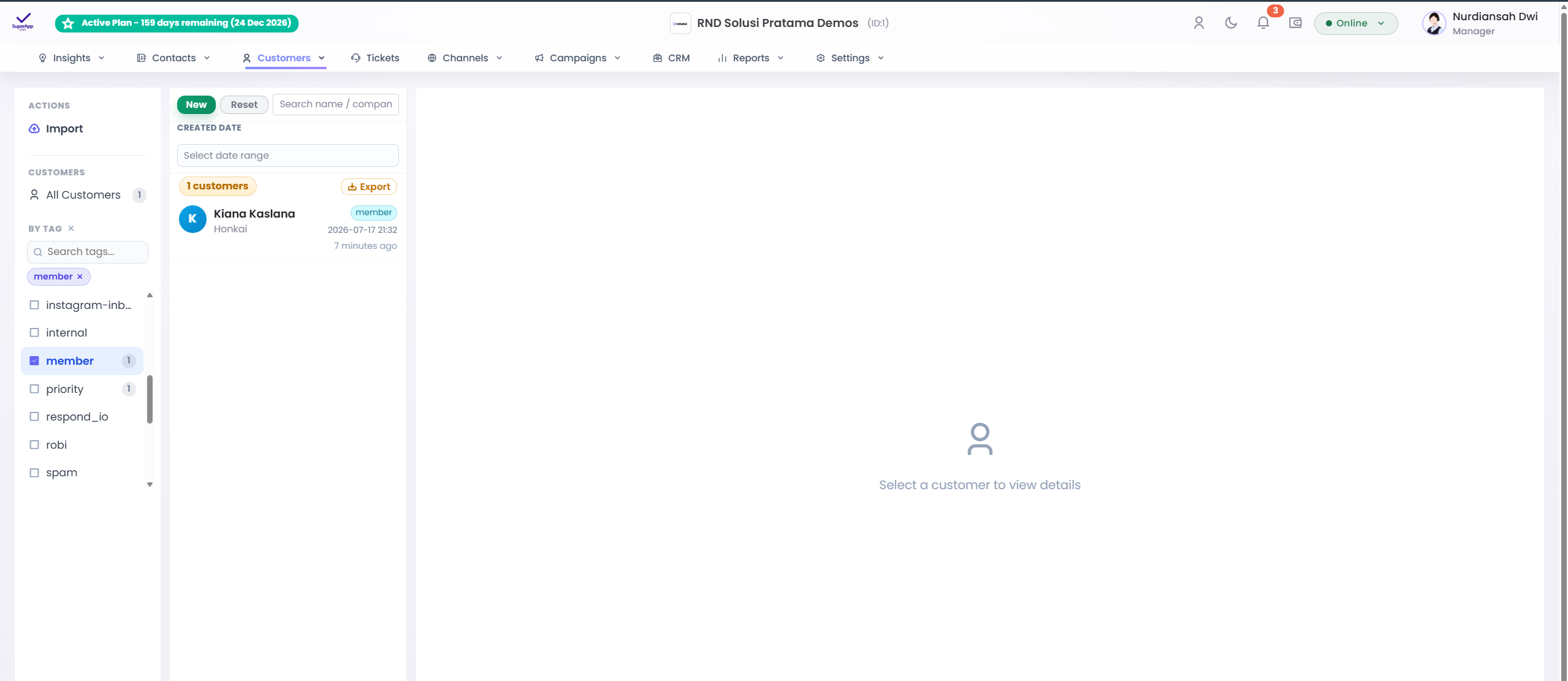Uncheck the member tag checkbox

(x=34, y=361)
